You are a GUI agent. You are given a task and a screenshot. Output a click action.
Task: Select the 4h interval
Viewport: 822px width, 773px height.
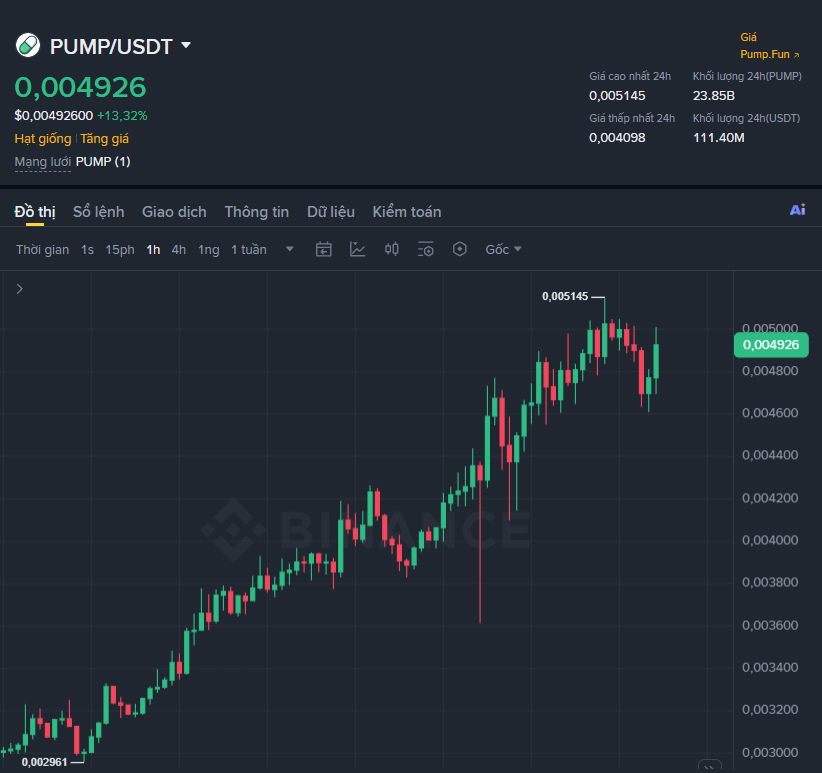179,249
